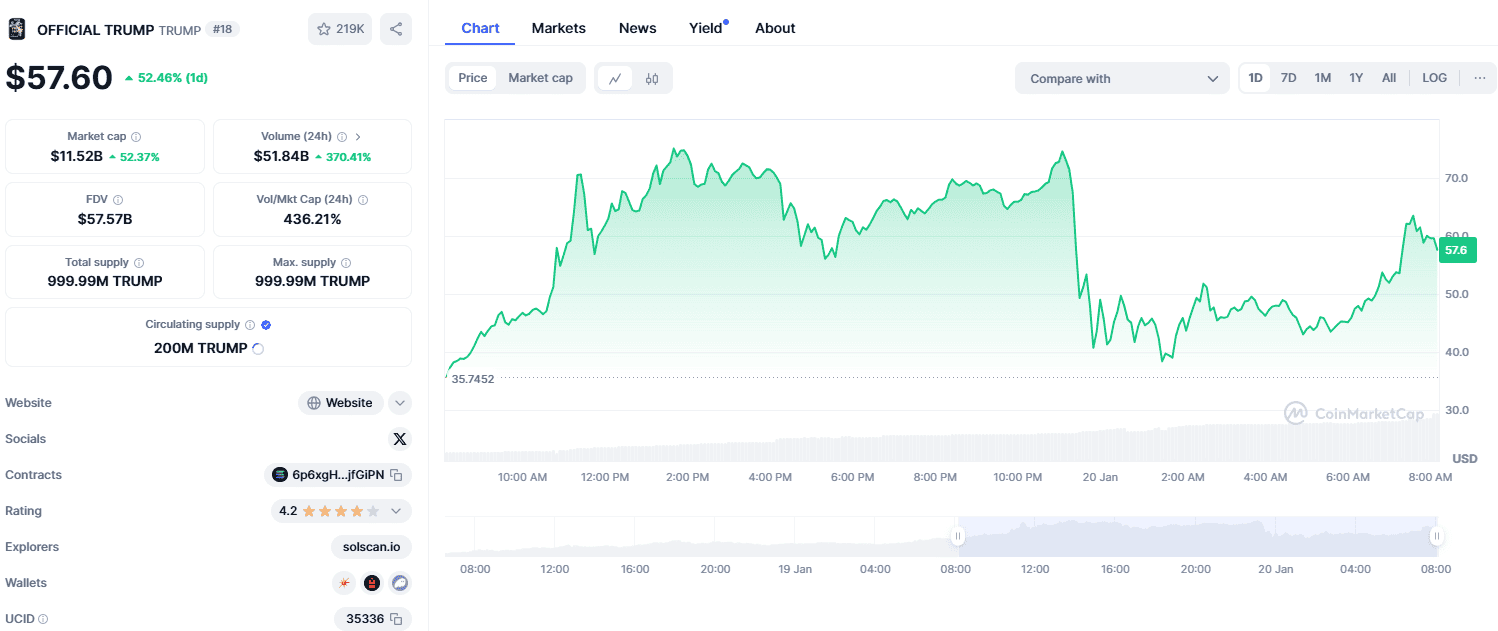The height and width of the screenshot is (631, 1498).
Task: Open the solscan.io explorer link
Action: (370, 547)
